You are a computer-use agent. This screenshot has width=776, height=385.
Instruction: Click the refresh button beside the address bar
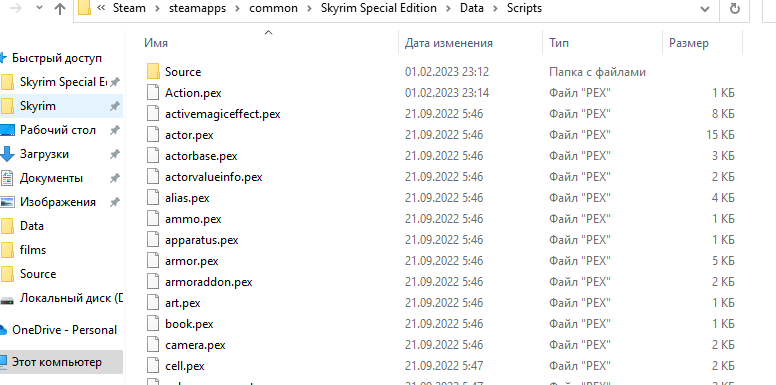click(x=735, y=8)
